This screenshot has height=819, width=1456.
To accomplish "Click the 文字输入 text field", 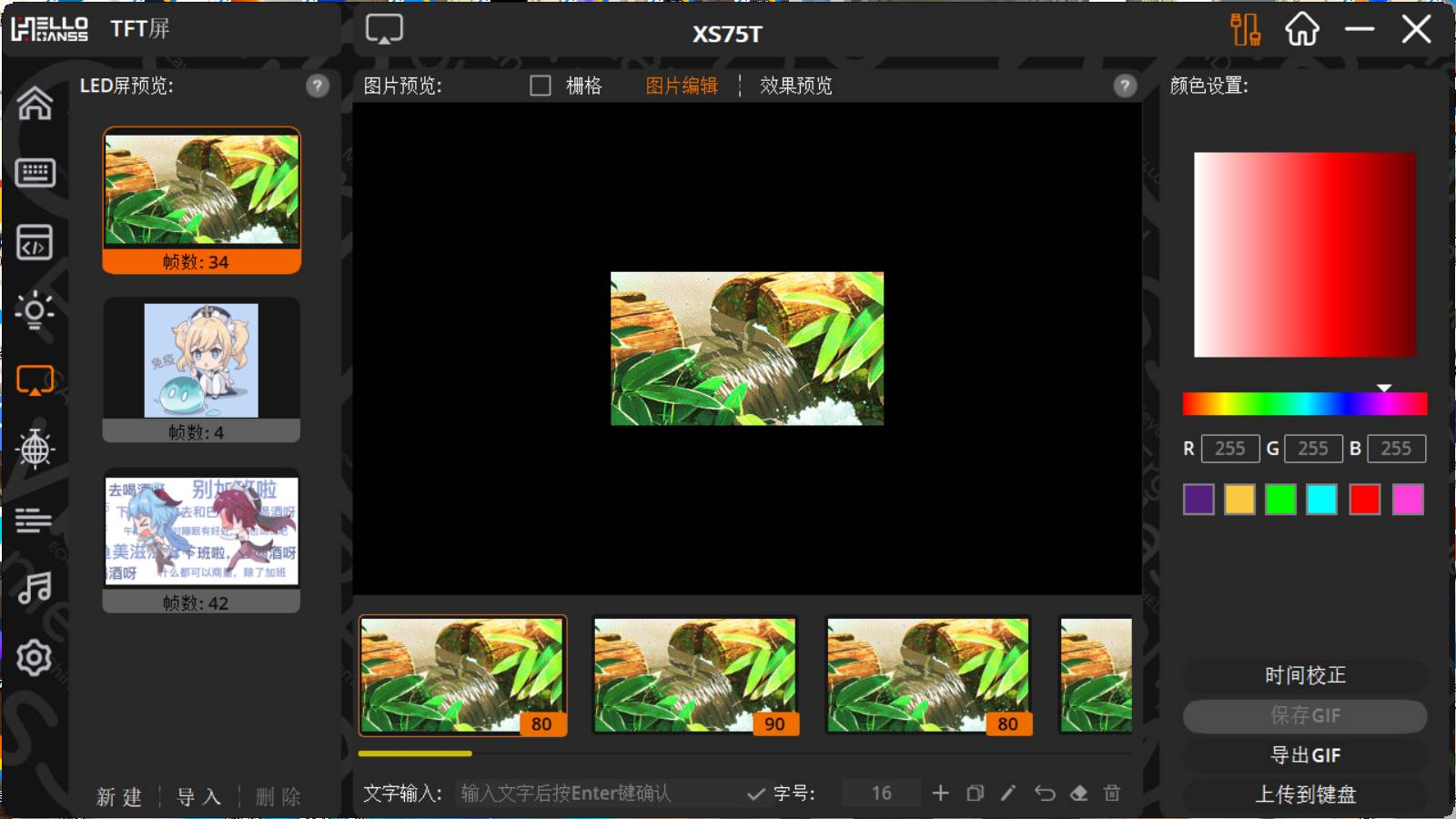I will click(x=601, y=794).
